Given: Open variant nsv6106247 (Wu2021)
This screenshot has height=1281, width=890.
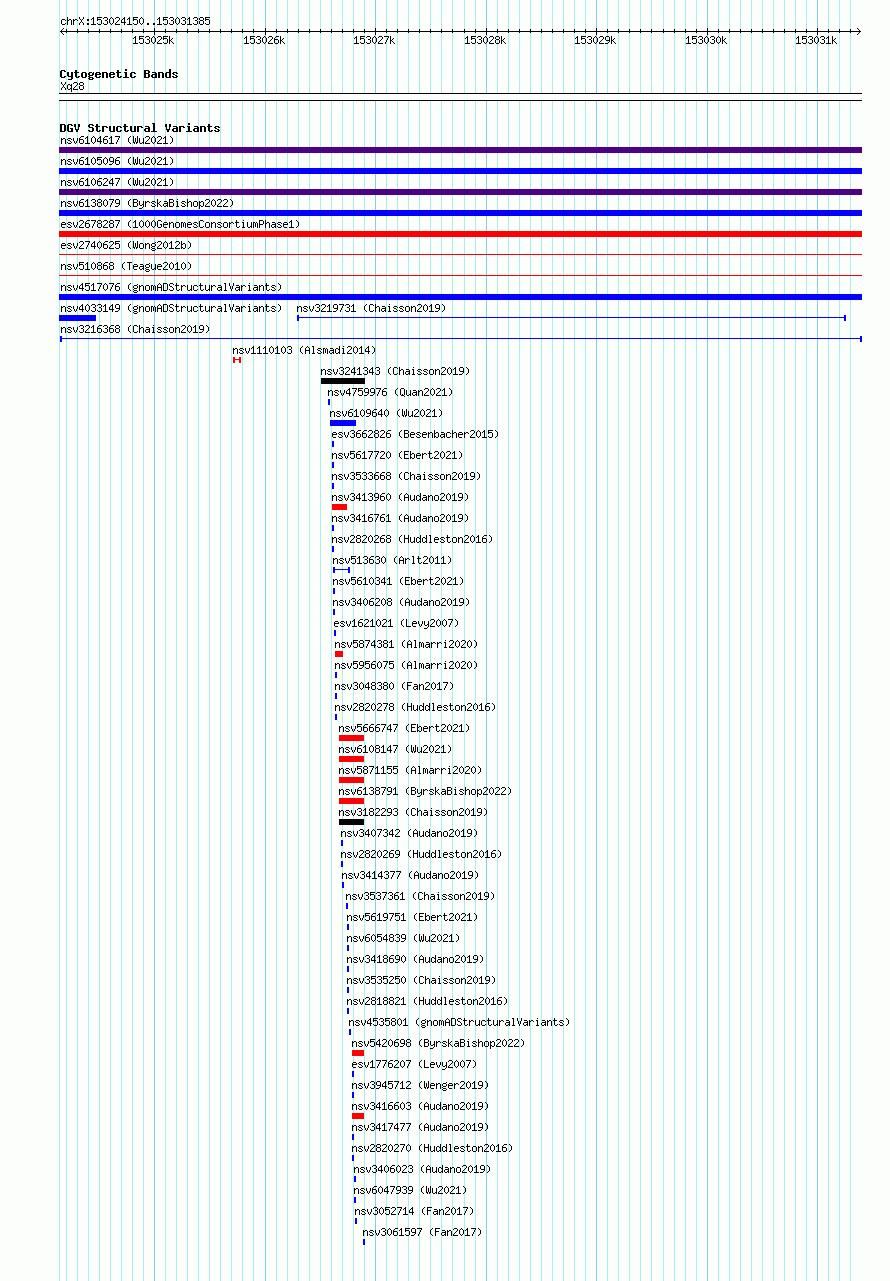Looking at the screenshot, I should (x=117, y=182).
